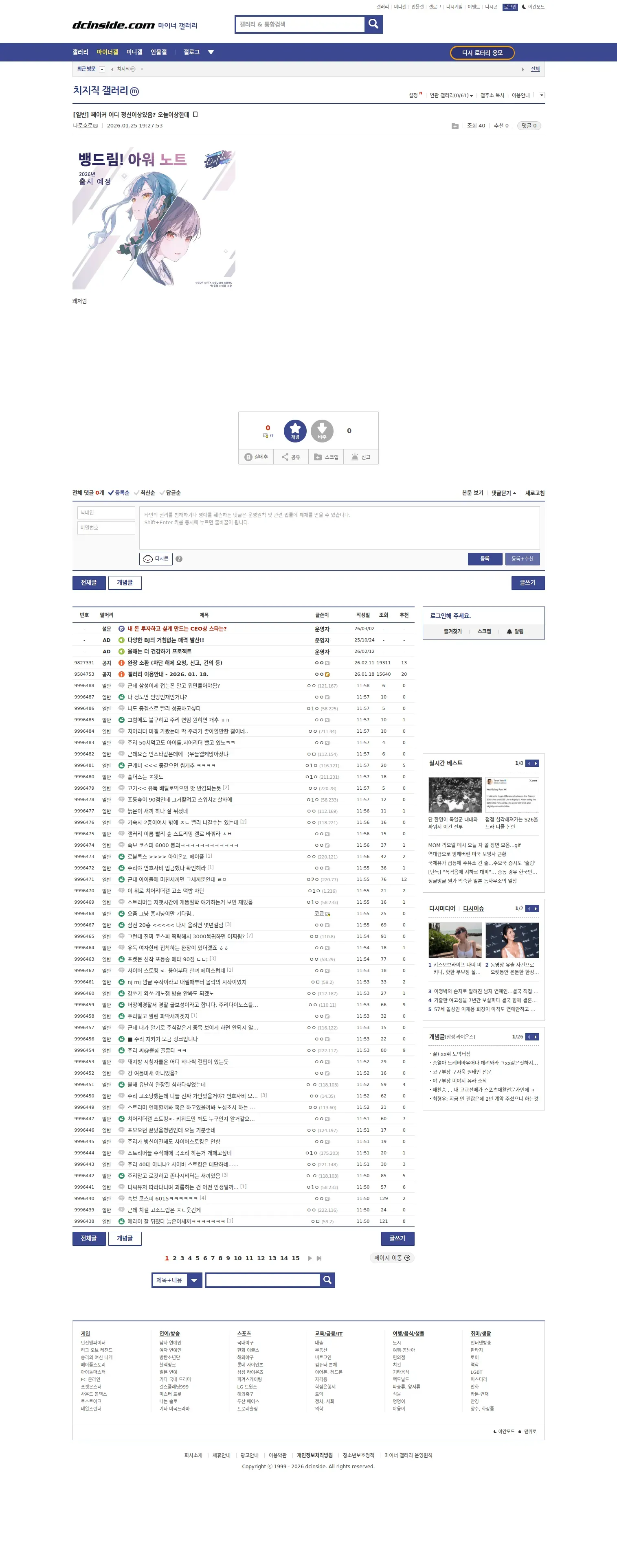Open the 디시콘 emoticon picker
The image size is (617, 1568).
tap(156, 559)
